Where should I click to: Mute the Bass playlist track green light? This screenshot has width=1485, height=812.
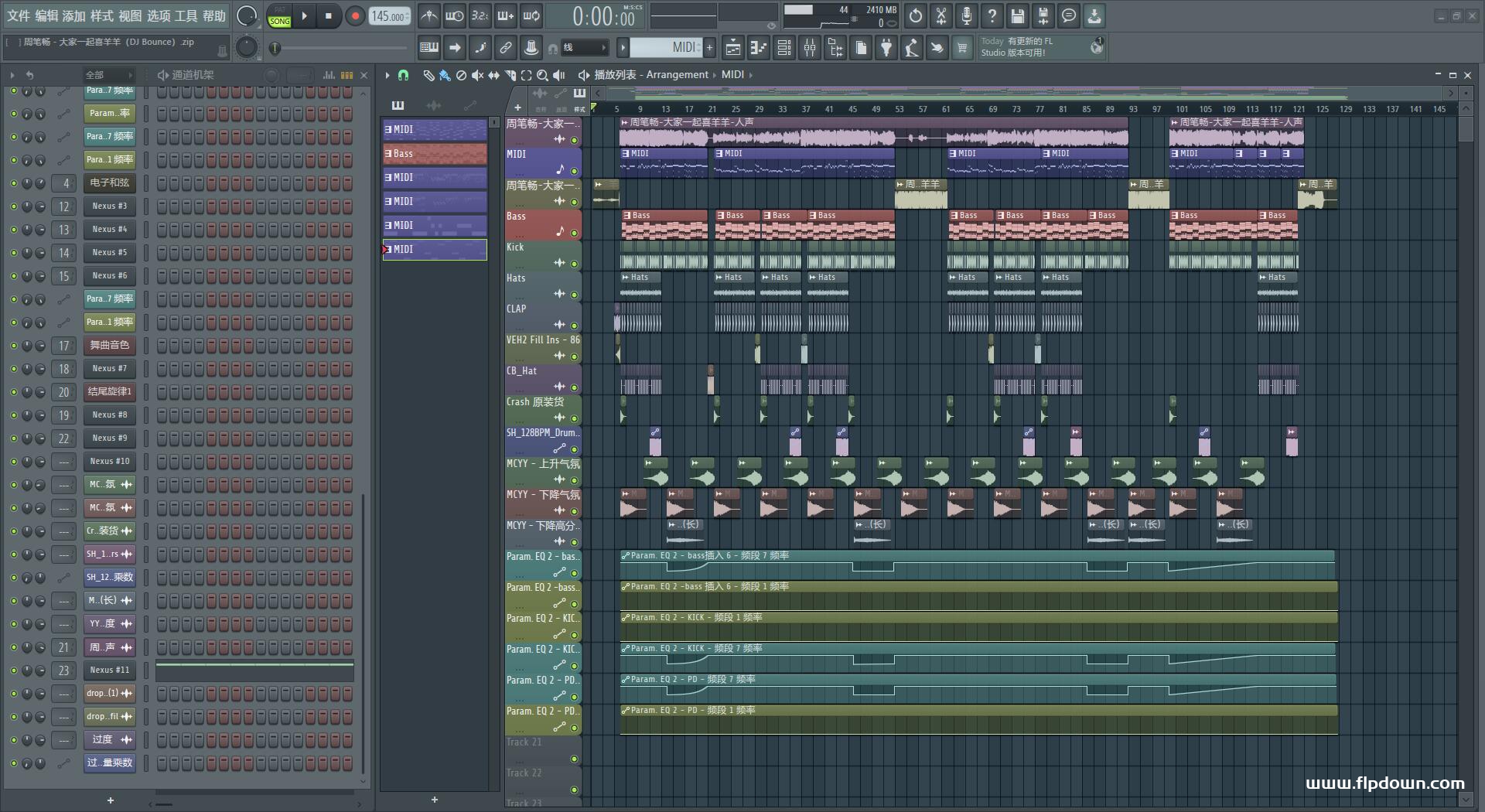(574, 233)
